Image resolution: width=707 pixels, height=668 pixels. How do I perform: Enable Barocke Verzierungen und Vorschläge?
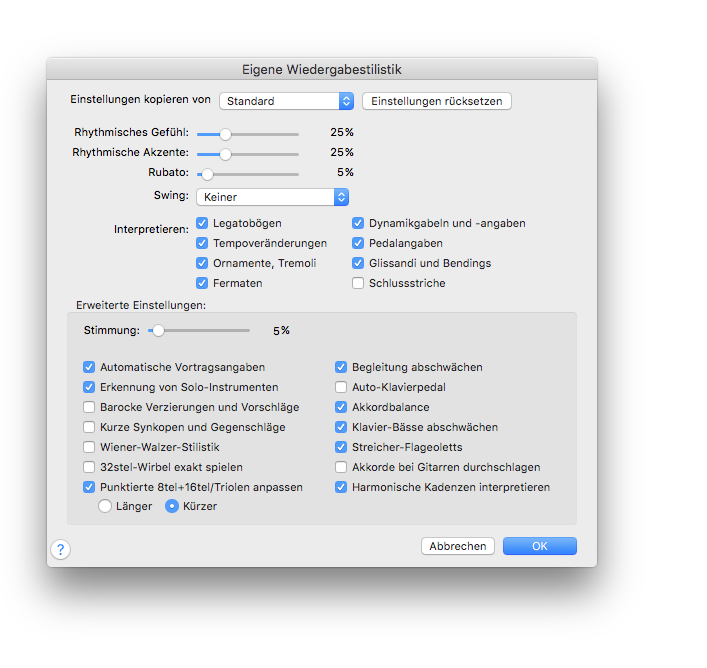point(89,407)
